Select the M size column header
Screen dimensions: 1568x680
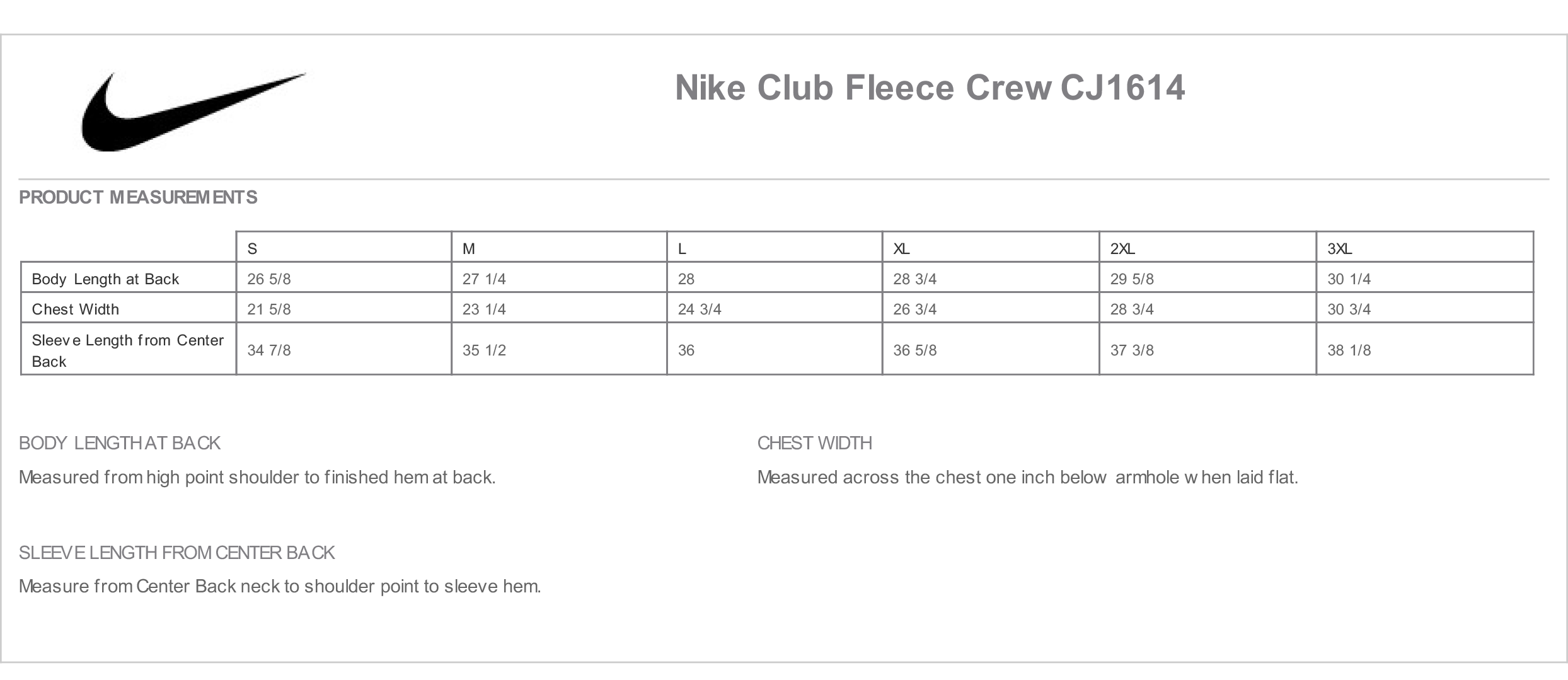(x=559, y=248)
